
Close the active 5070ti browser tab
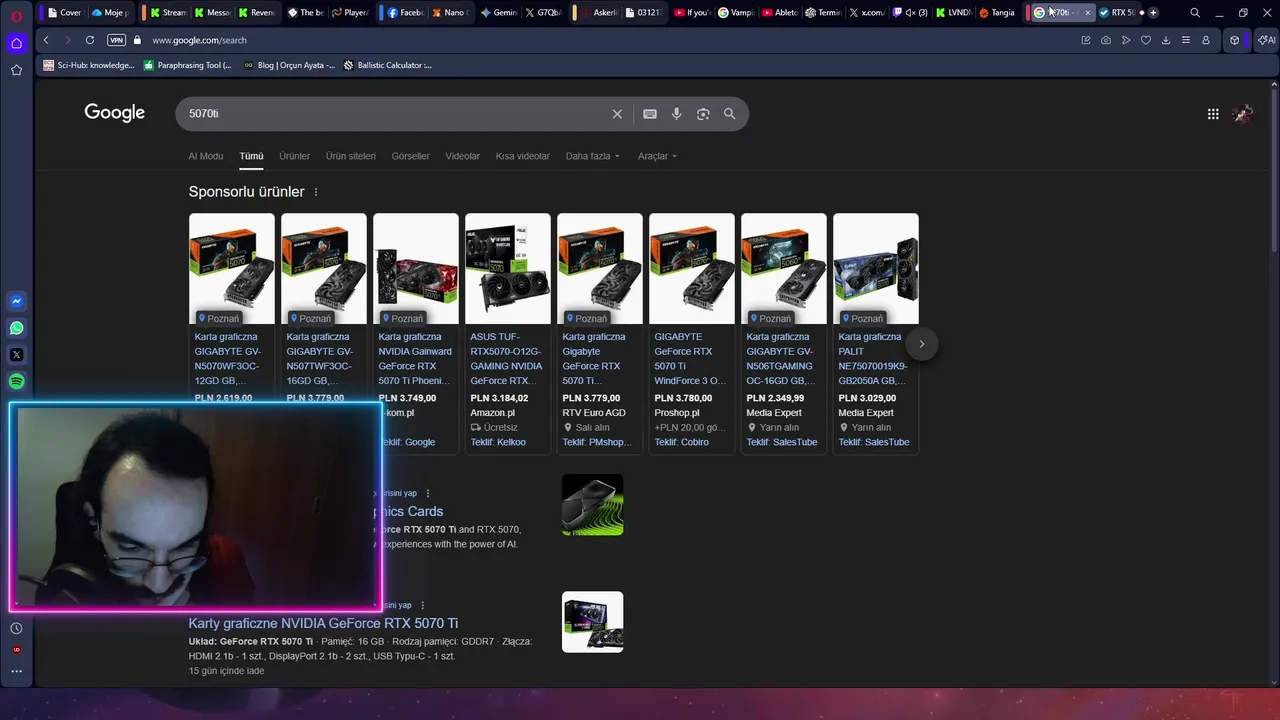click(1087, 13)
